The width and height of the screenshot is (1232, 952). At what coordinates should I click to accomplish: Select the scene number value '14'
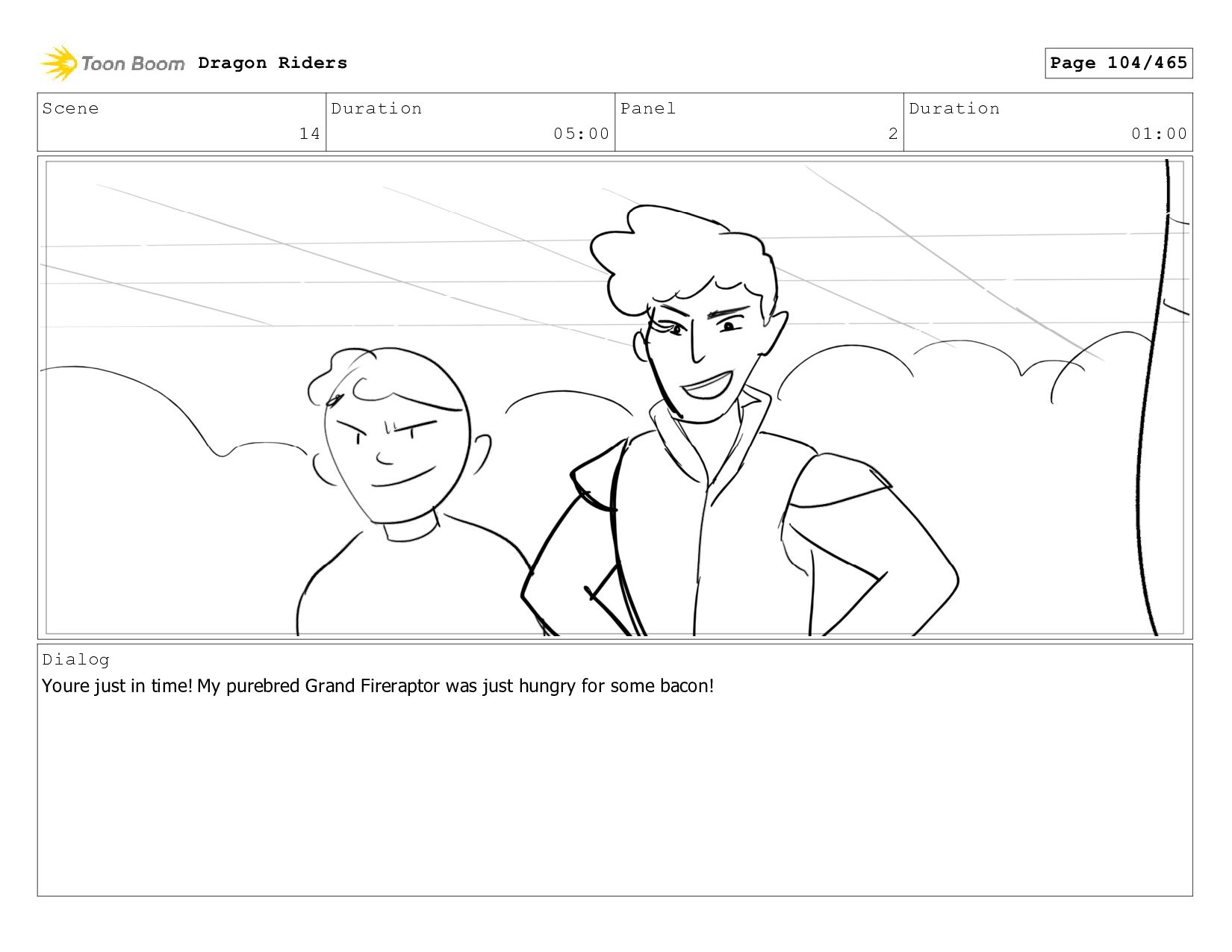[310, 134]
